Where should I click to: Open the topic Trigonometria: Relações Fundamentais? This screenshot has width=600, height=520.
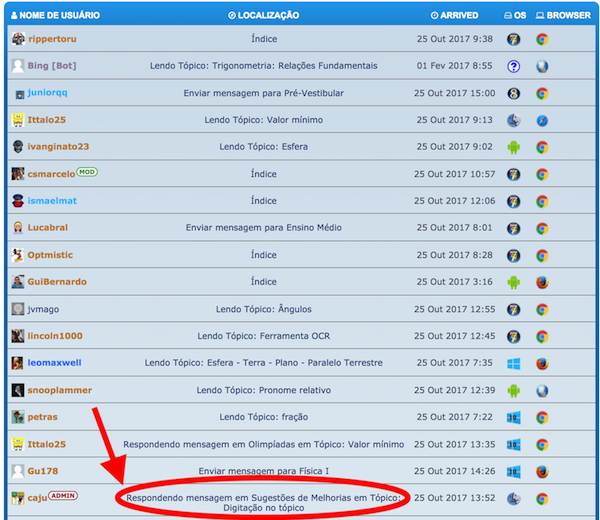coord(264,66)
